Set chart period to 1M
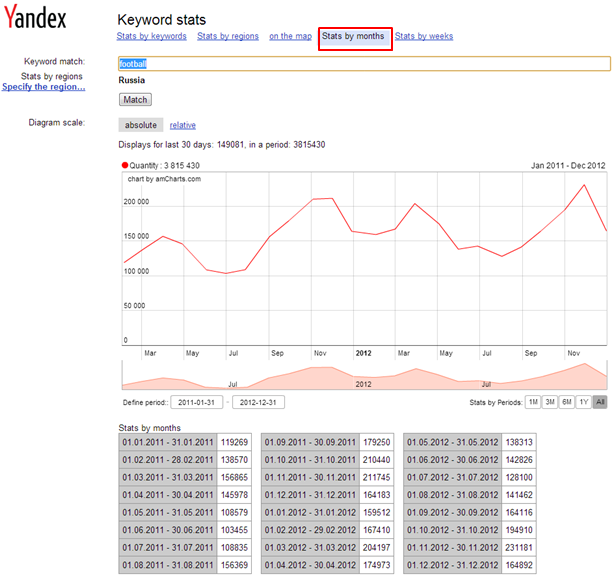The image size is (616, 580). pos(533,402)
